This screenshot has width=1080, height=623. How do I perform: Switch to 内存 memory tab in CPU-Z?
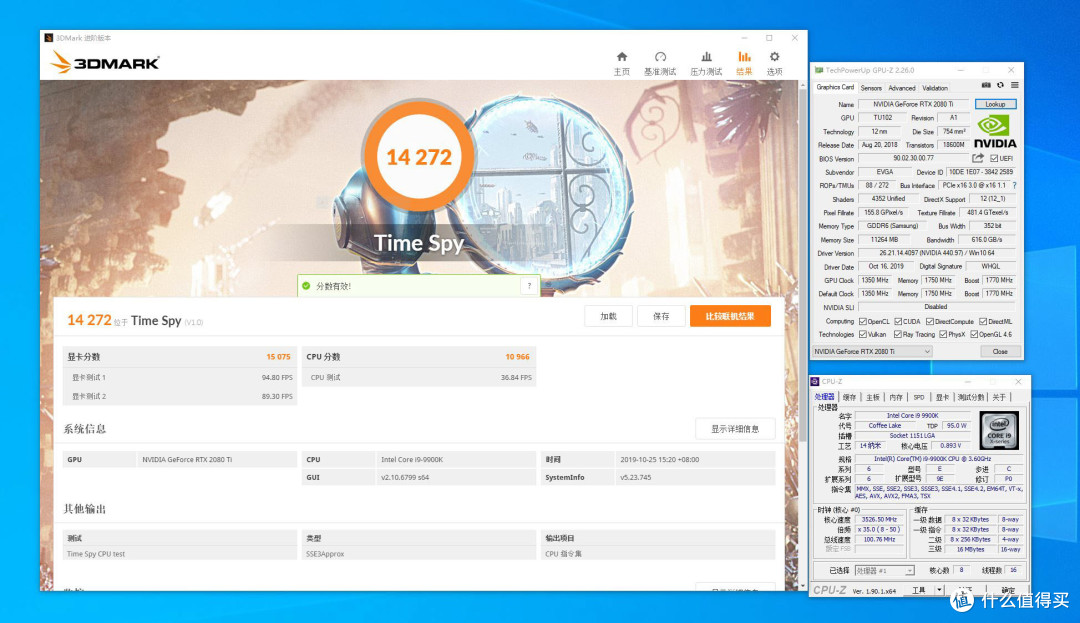(x=895, y=397)
